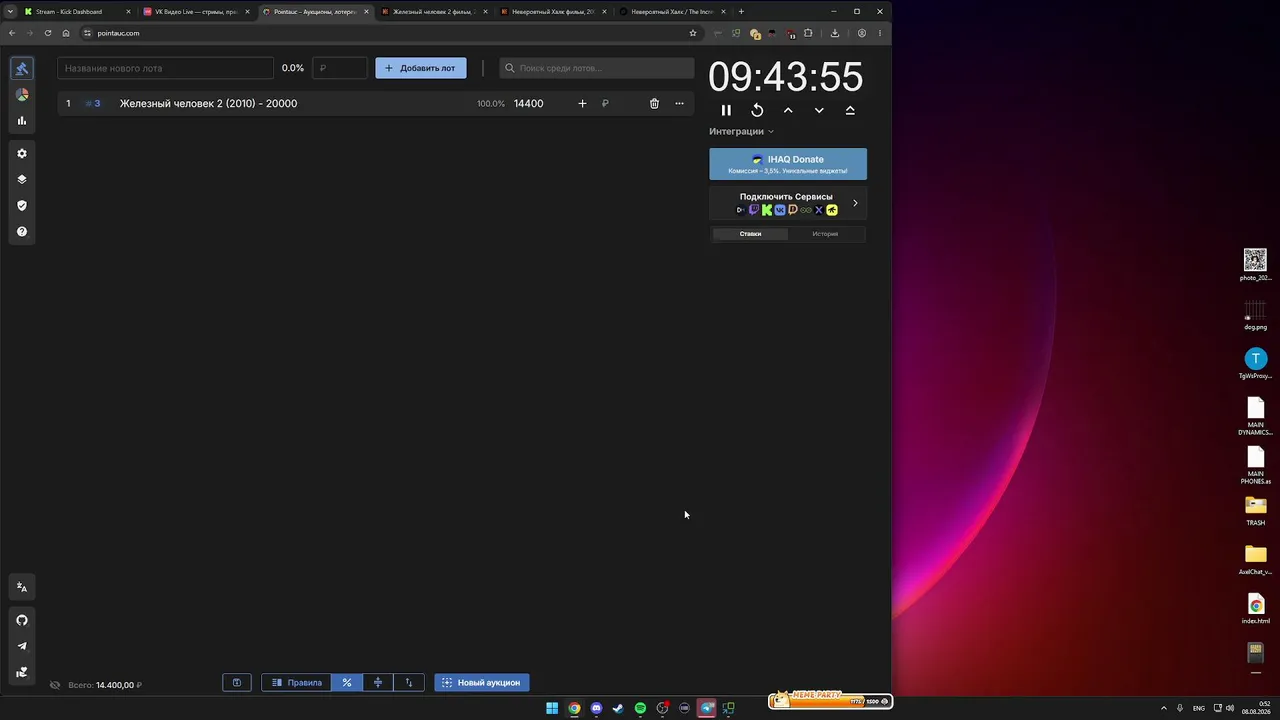Open the Telegram link icon
1280x720 pixels.
point(22,646)
